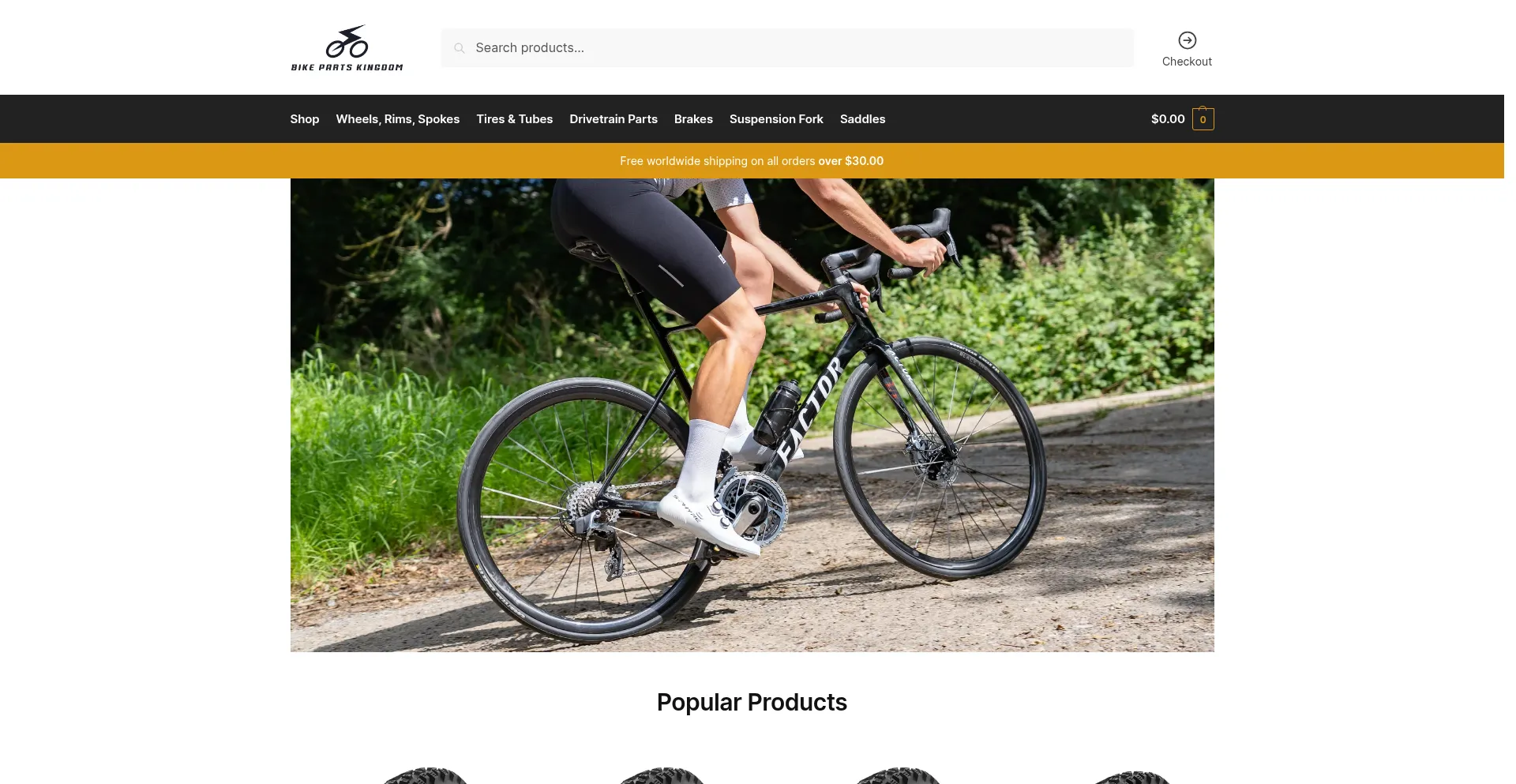
Task: Click the free worldwide shipping banner
Action: coord(752,161)
